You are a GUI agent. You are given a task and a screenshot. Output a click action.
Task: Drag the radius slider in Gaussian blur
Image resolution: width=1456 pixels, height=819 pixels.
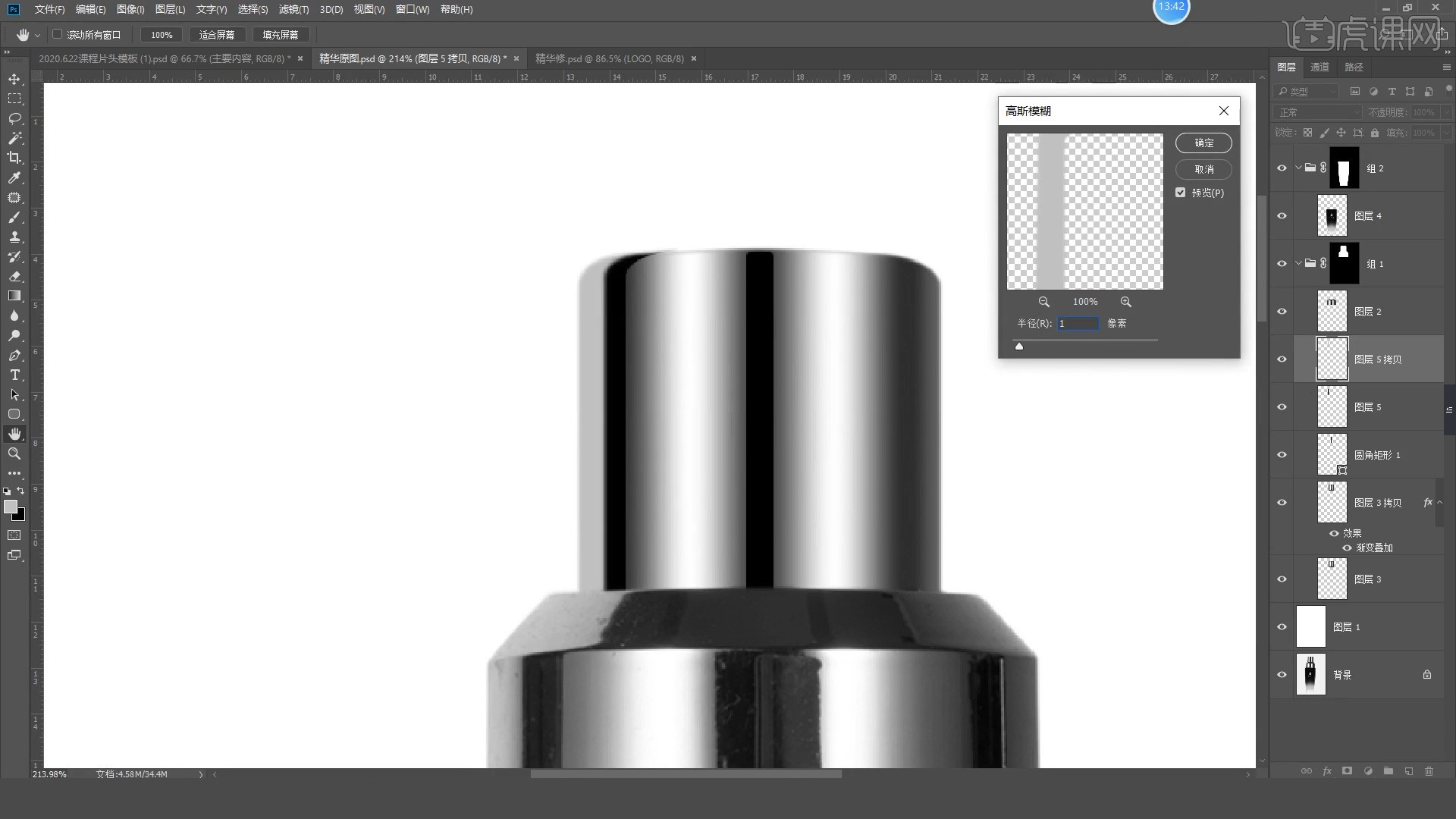pos(1018,345)
